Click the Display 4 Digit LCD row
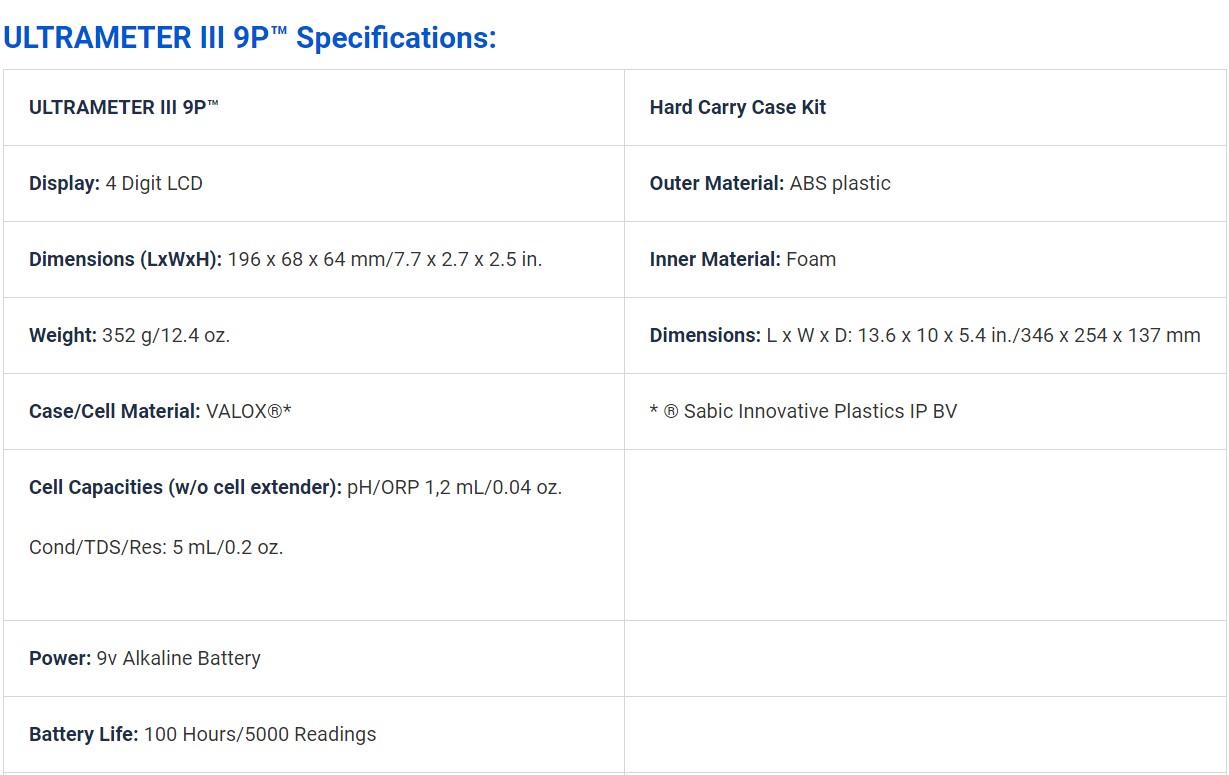The height and width of the screenshot is (775, 1229). pyautogui.click(x=314, y=184)
